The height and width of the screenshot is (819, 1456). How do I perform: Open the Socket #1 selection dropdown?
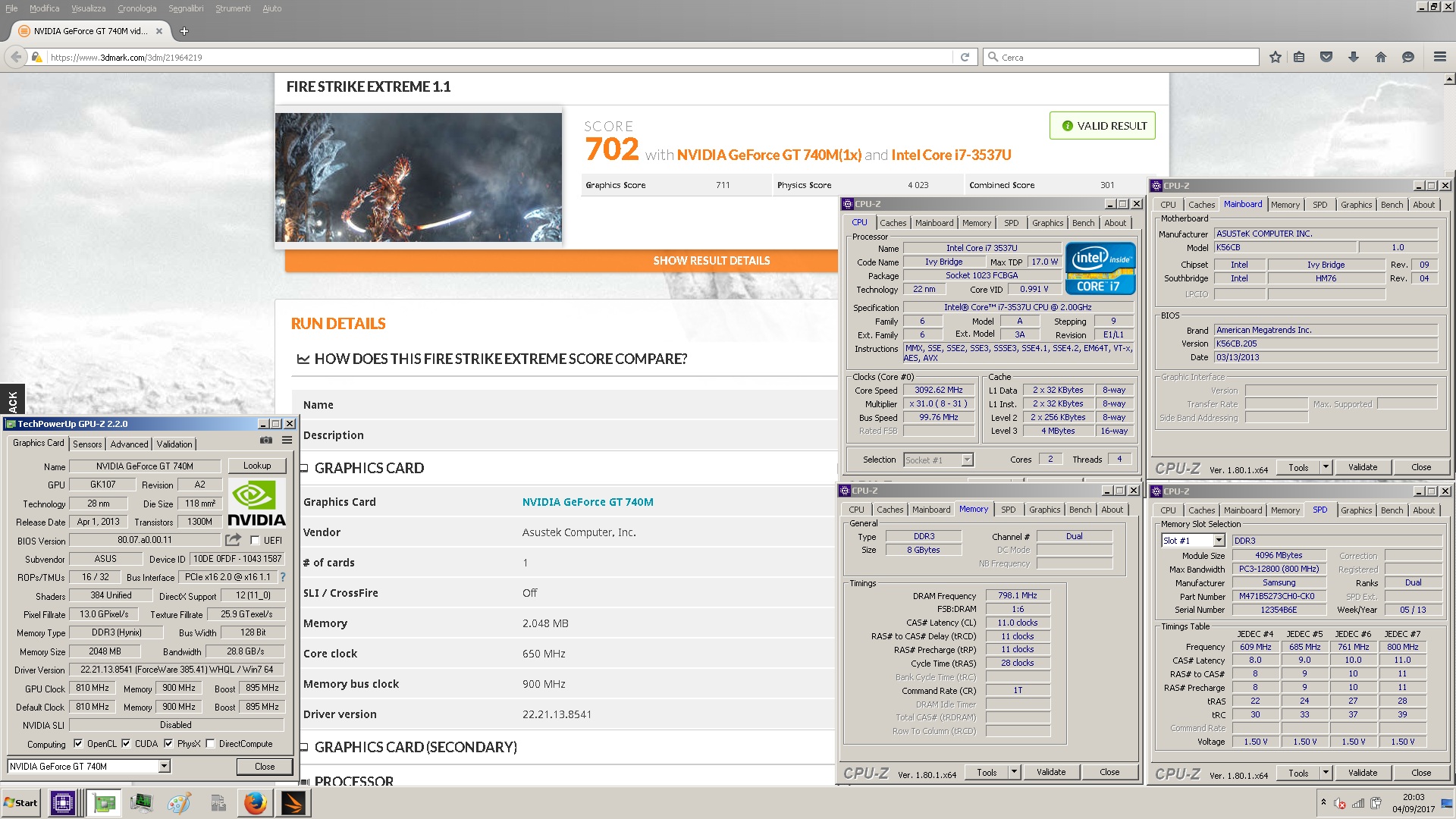click(967, 460)
